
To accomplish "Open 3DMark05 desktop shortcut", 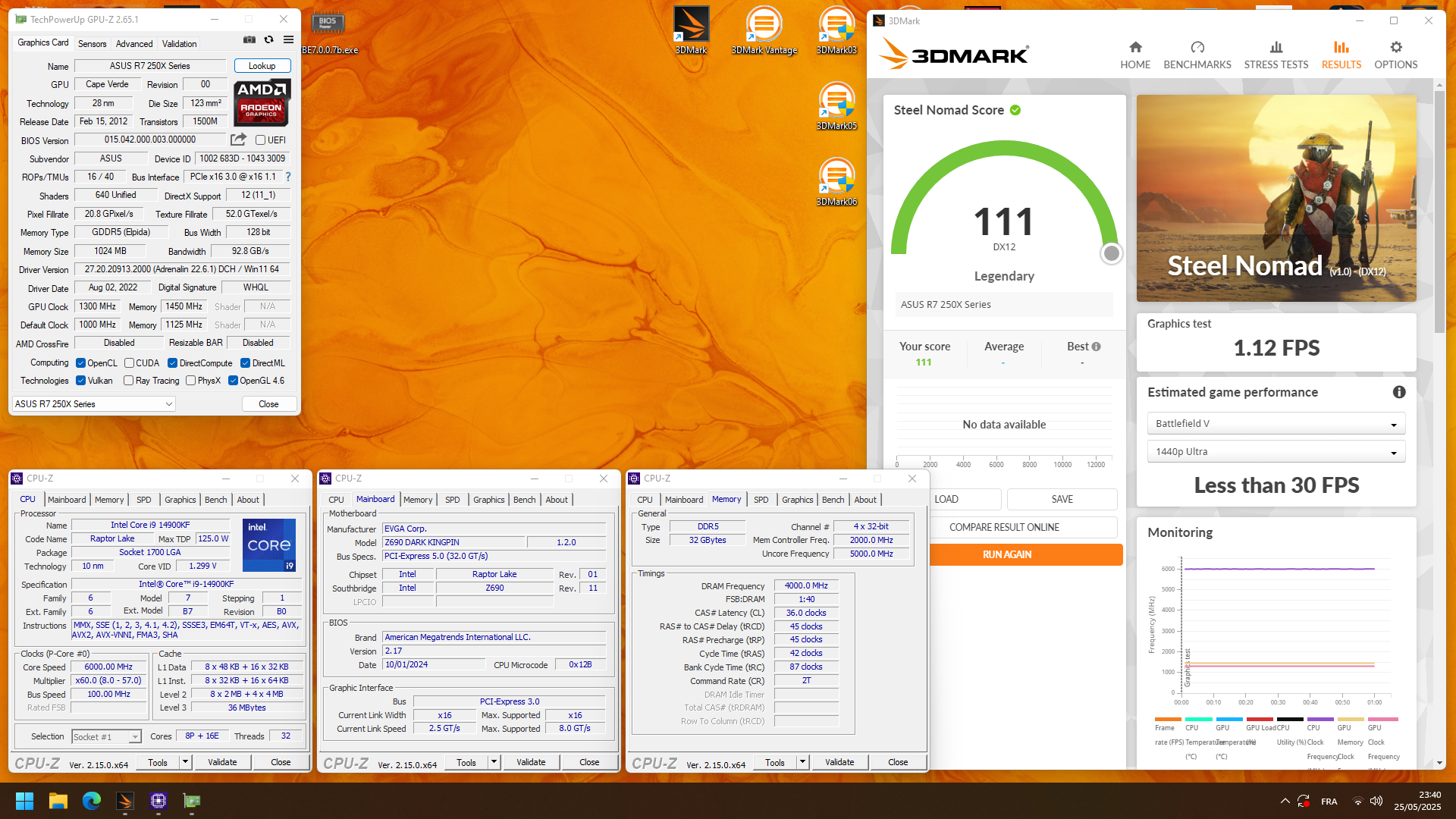I will (x=836, y=106).
